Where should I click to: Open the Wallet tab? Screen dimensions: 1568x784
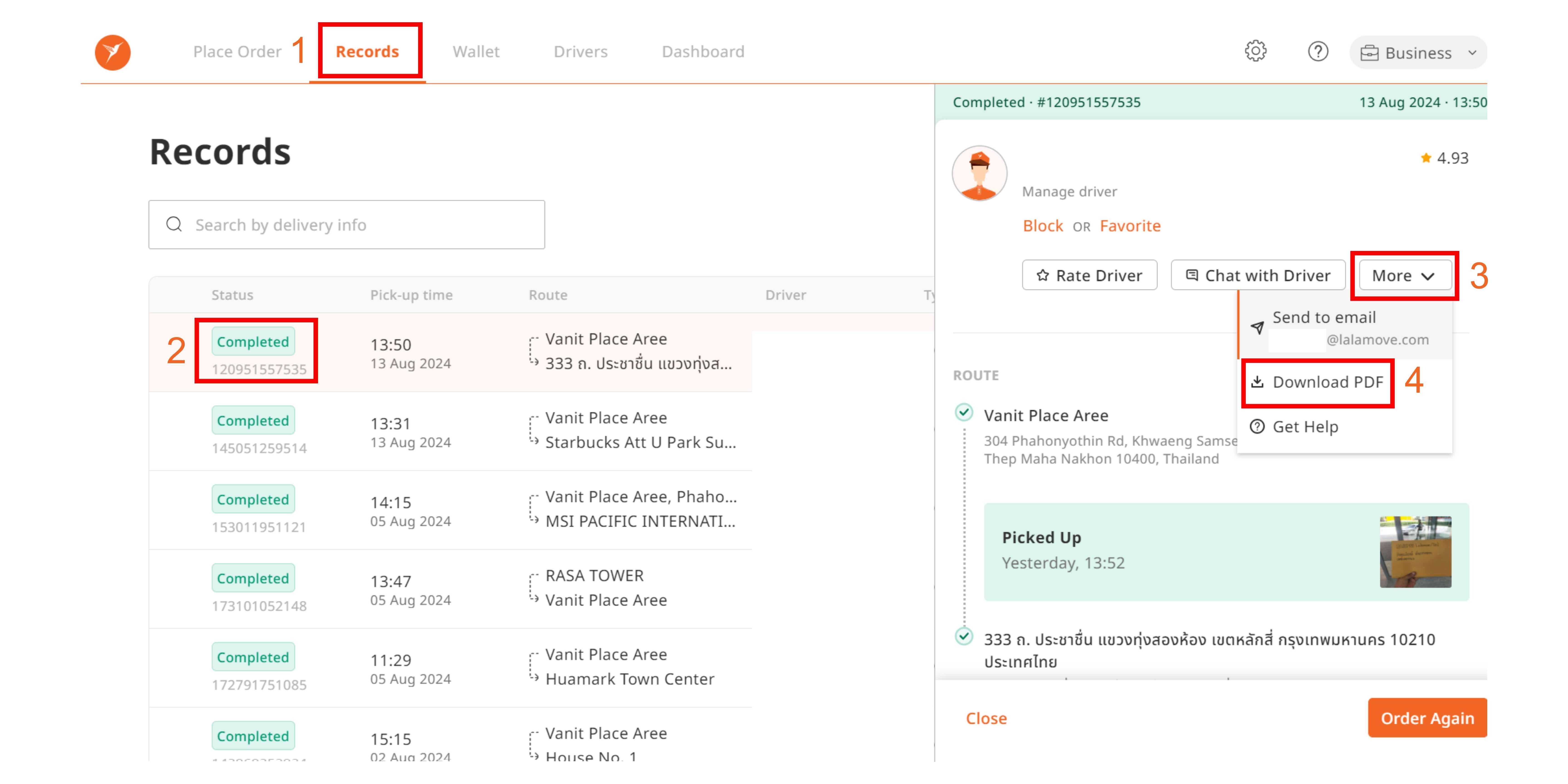(476, 52)
